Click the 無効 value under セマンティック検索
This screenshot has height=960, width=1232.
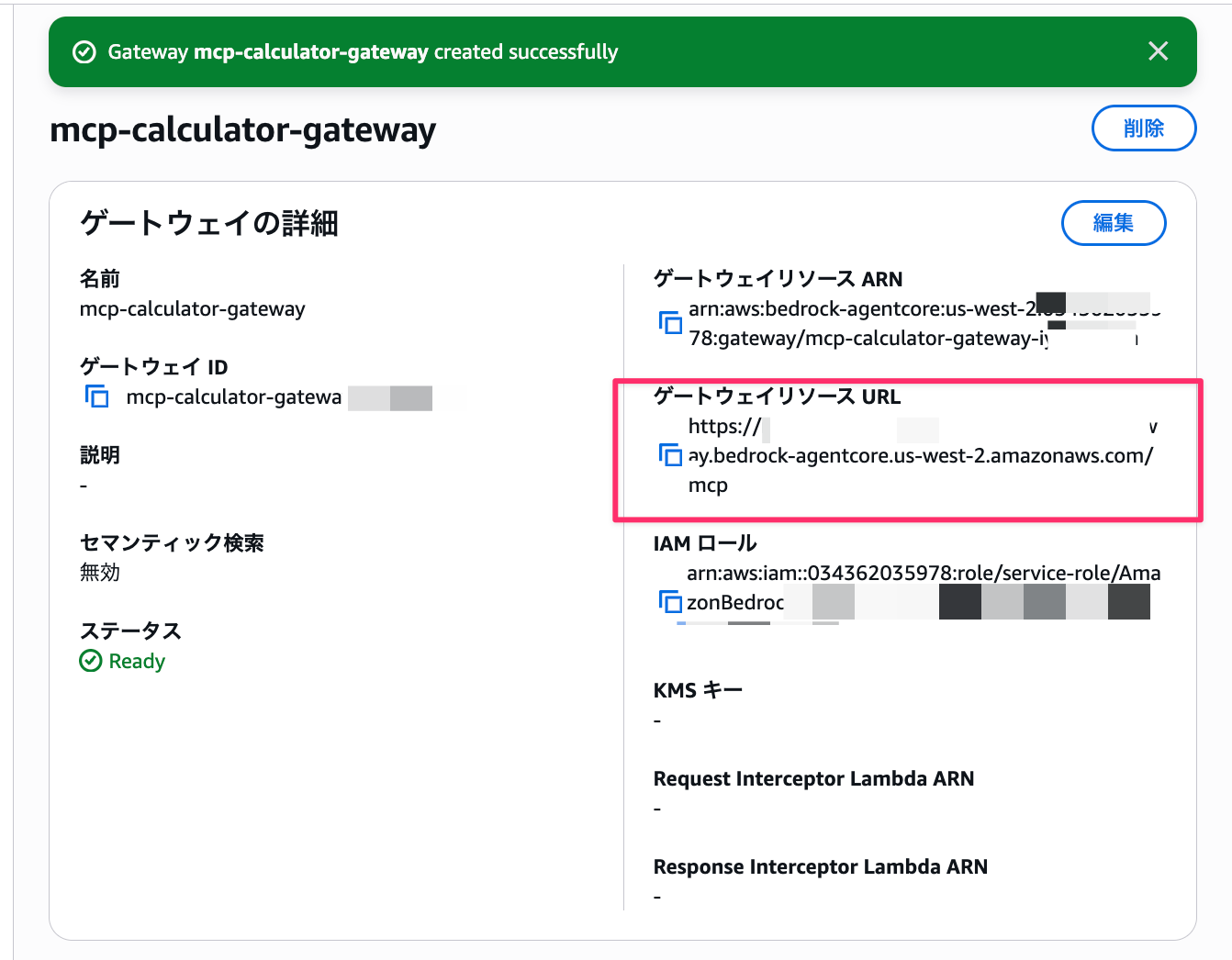[99, 573]
